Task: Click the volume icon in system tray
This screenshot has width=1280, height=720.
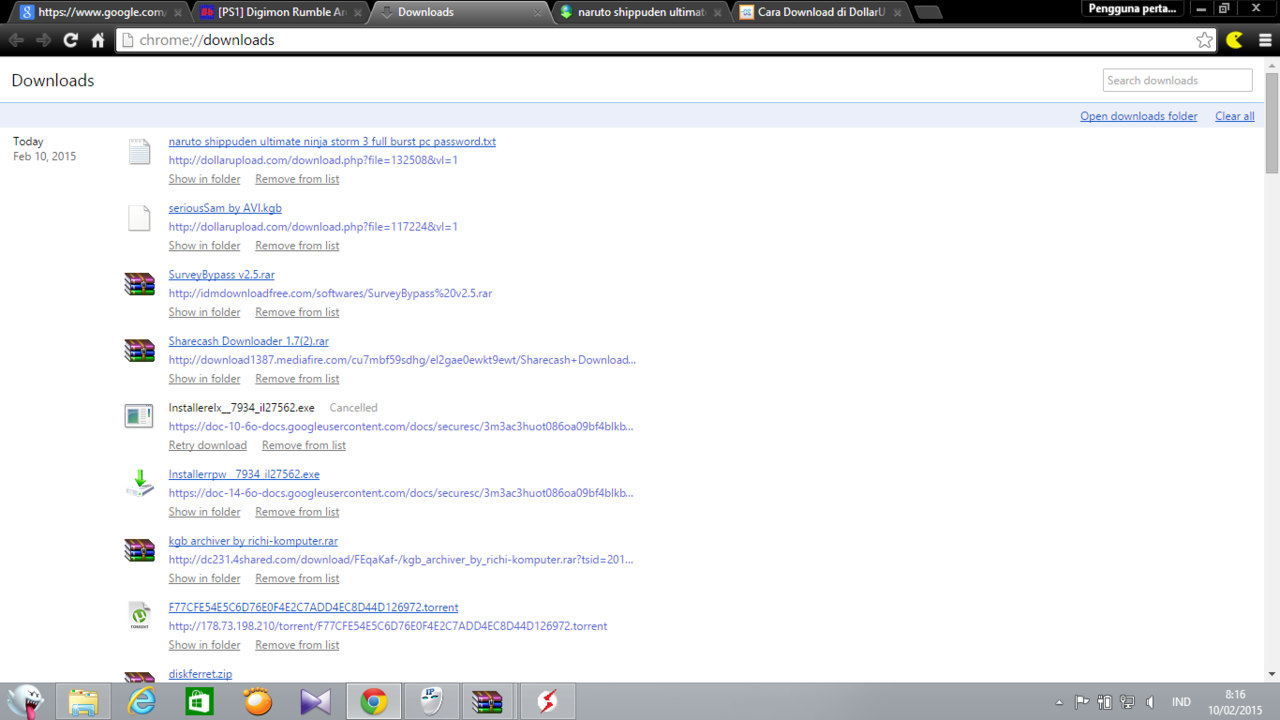Action: coord(1150,702)
